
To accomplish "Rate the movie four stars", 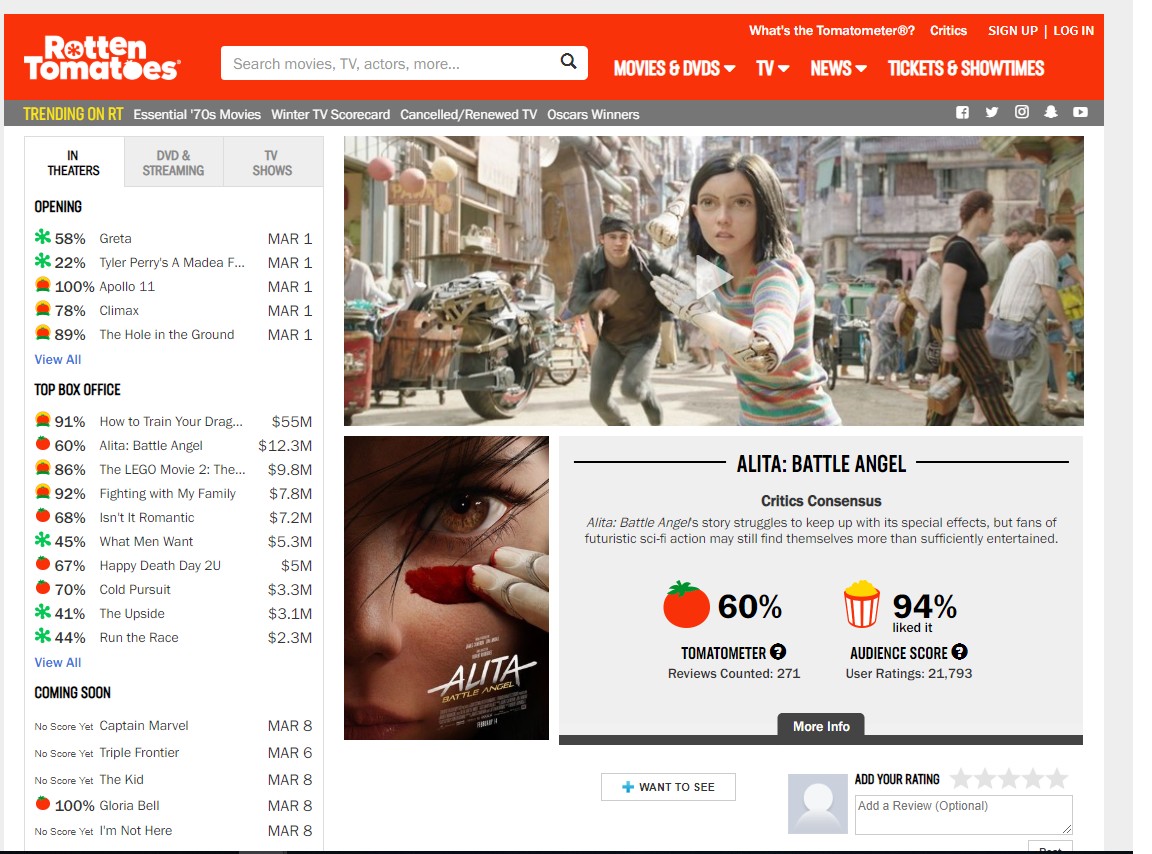I will pos(1033,778).
